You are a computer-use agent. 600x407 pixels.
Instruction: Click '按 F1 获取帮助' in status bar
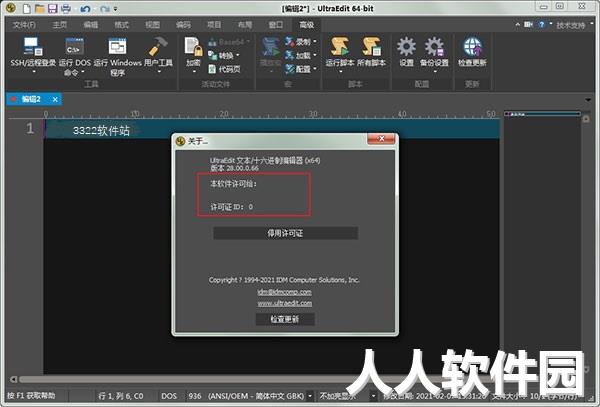31,396
